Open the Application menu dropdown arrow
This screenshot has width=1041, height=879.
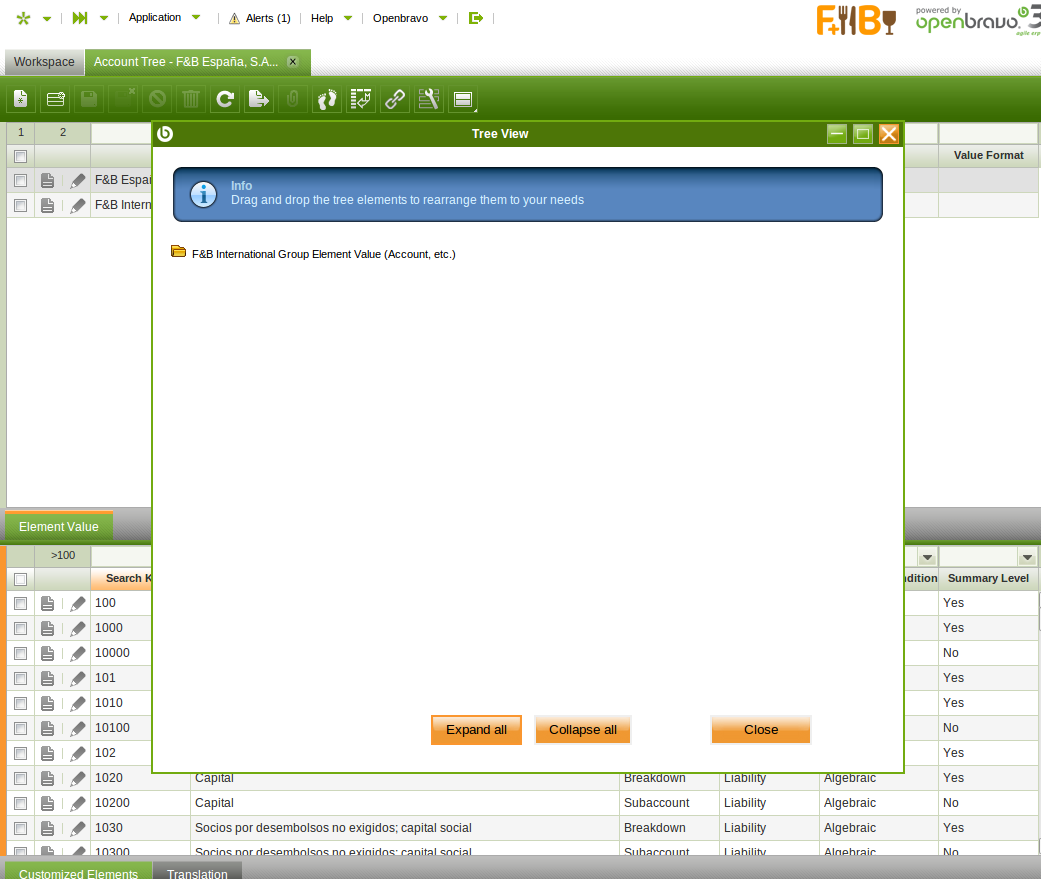(x=196, y=18)
